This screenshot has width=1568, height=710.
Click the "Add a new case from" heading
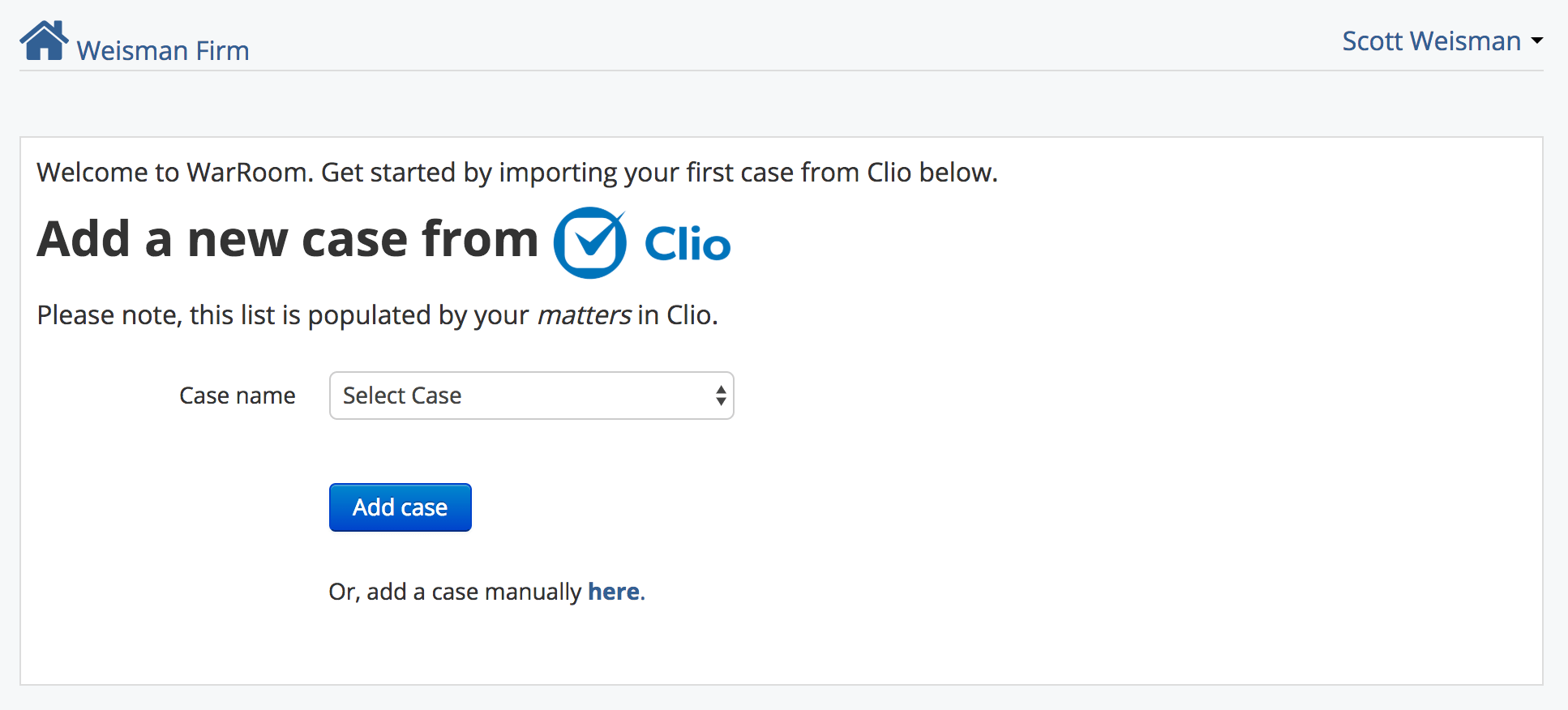(288, 239)
